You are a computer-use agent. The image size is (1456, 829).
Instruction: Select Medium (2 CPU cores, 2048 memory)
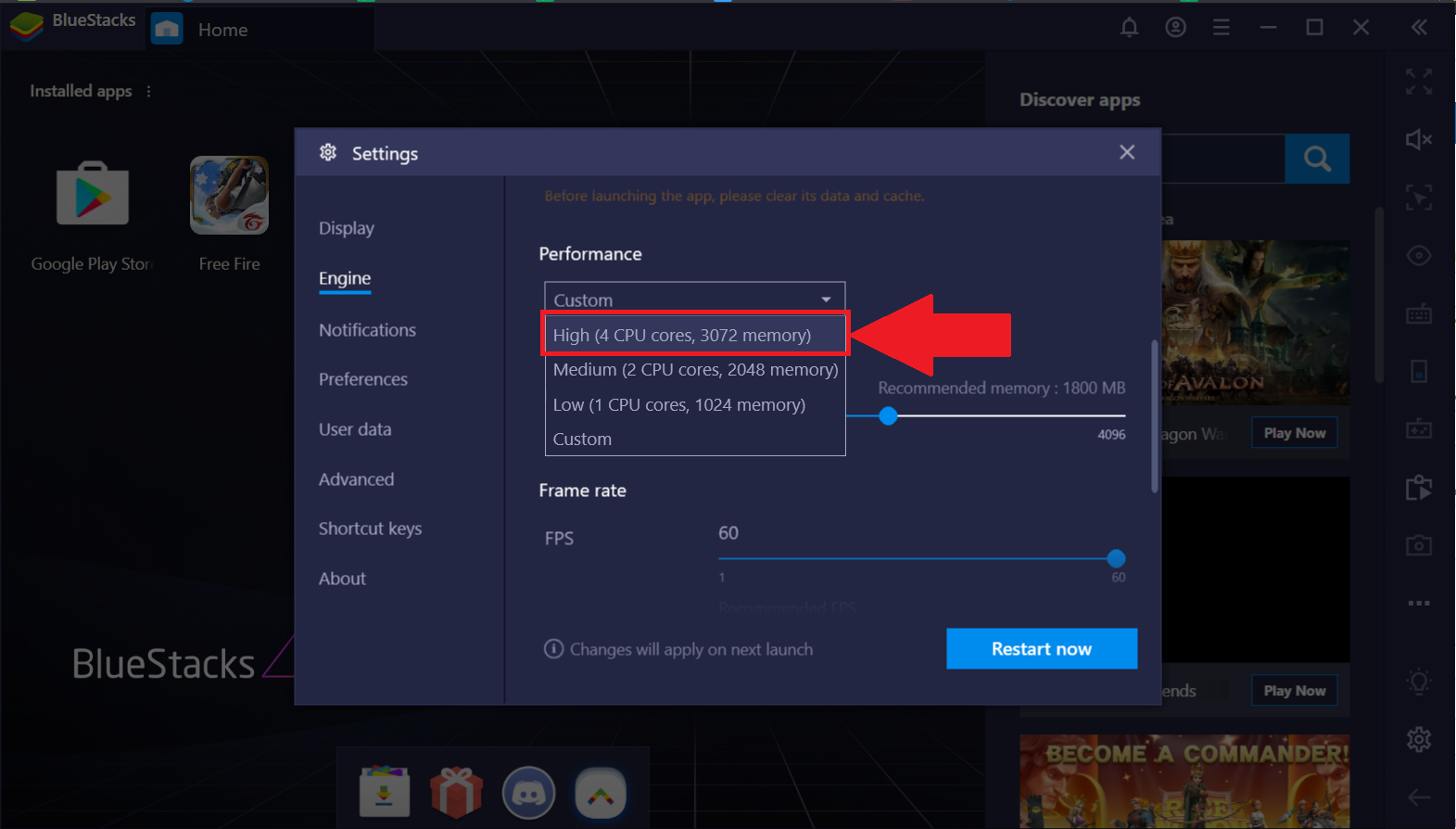coord(694,369)
